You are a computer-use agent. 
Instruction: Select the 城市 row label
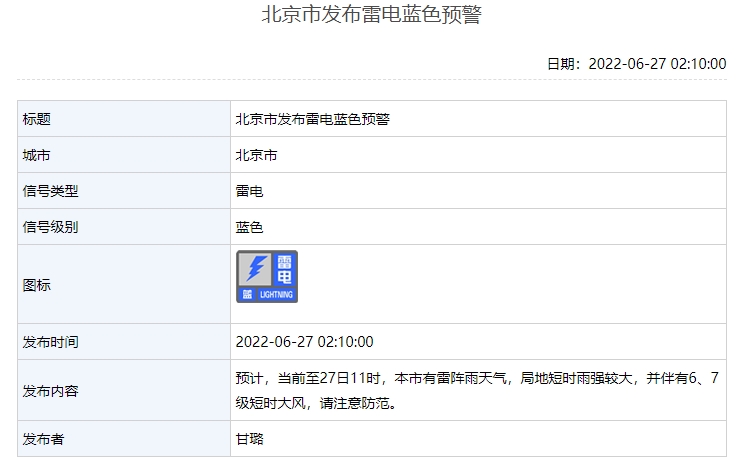point(37,155)
